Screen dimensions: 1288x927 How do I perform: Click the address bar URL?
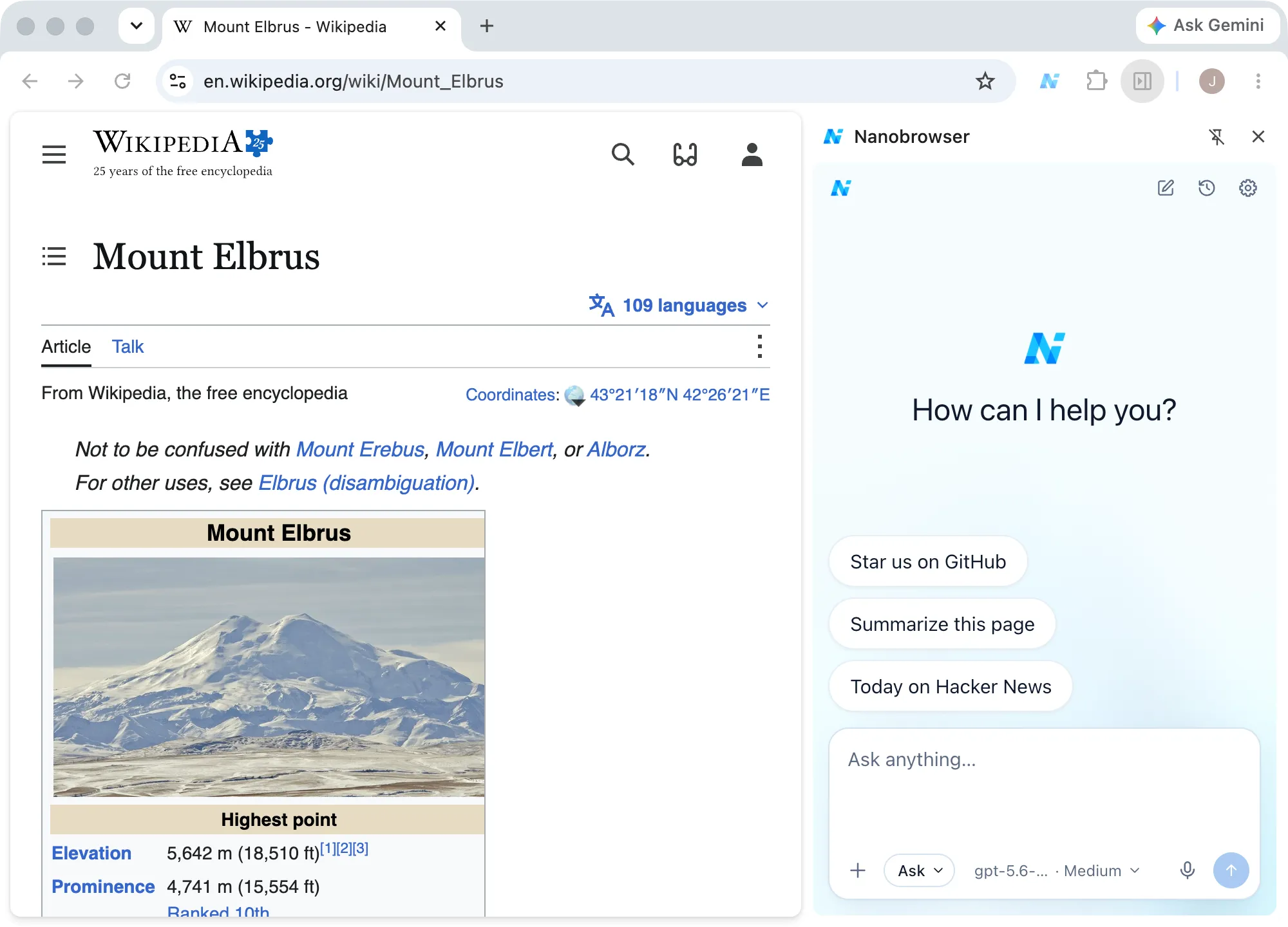pyautogui.click(x=353, y=81)
